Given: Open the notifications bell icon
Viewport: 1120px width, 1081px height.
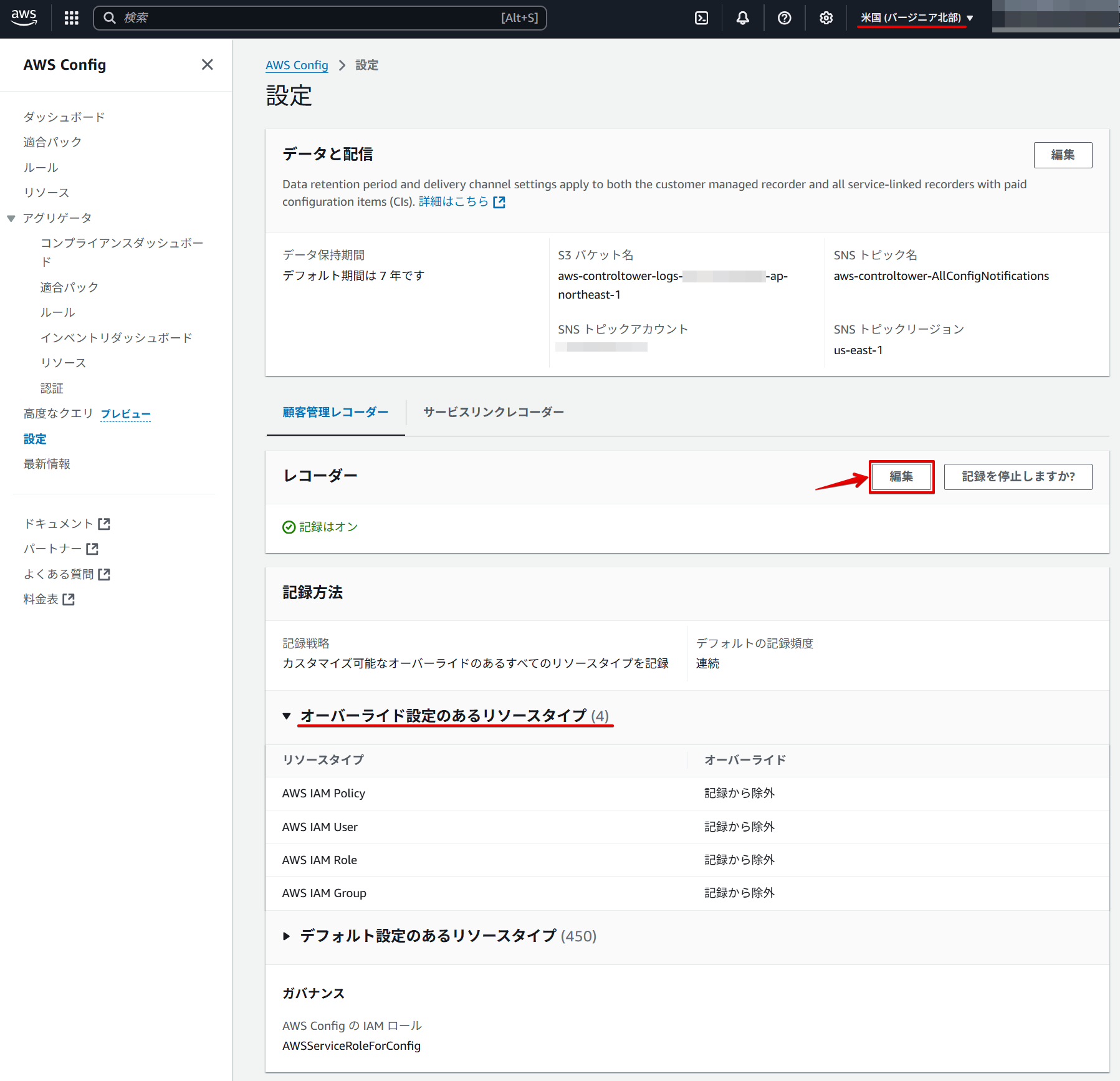Looking at the screenshot, I should [x=742, y=18].
